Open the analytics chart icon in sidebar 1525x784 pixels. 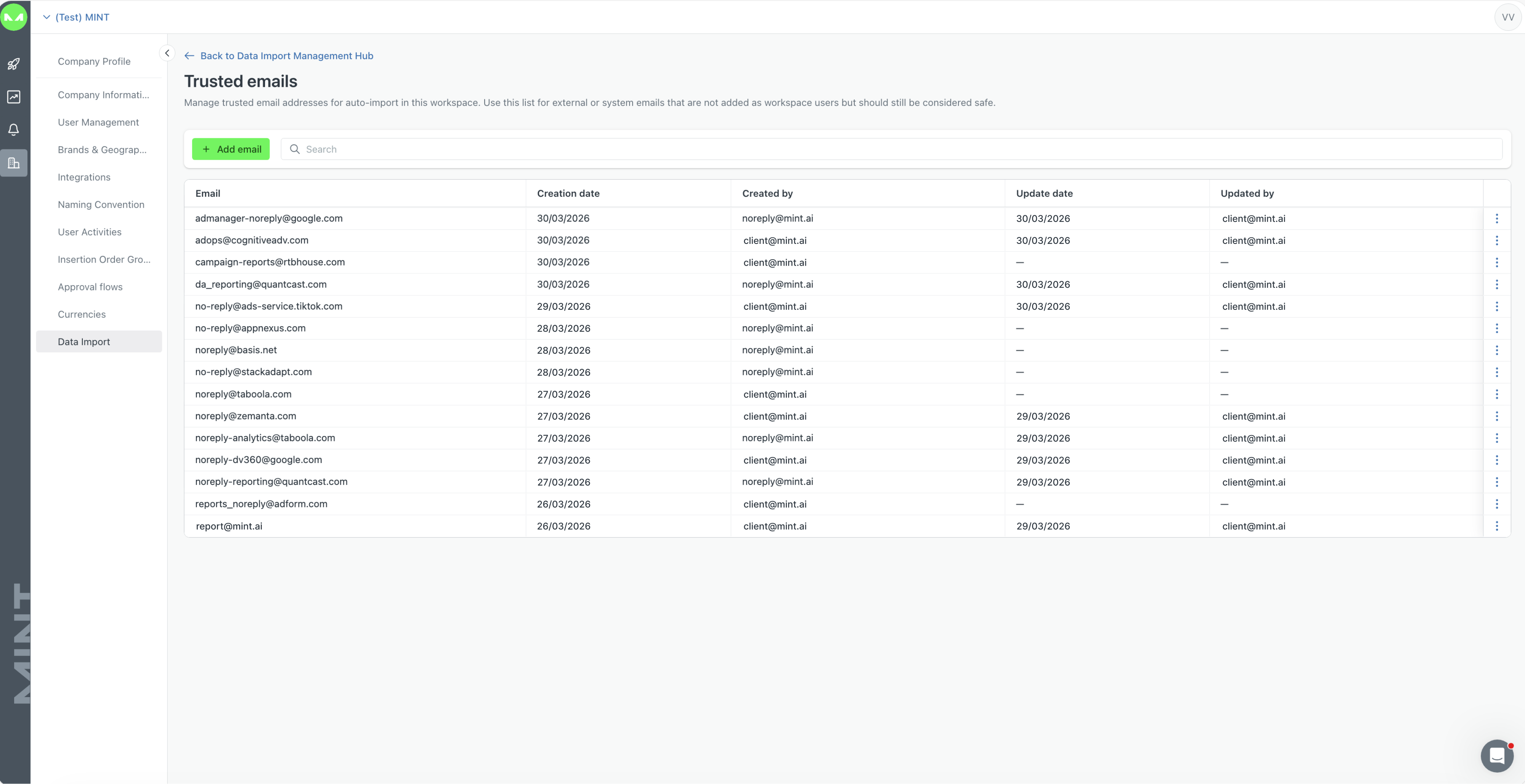[x=14, y=97]
